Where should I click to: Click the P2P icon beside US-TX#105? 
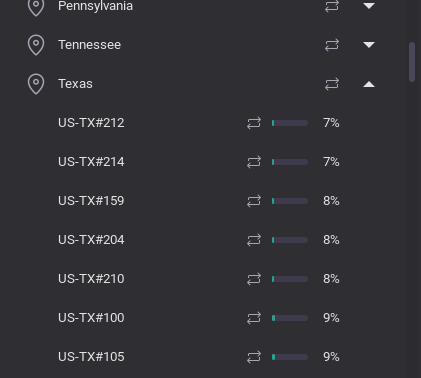[x=254, y=357]
